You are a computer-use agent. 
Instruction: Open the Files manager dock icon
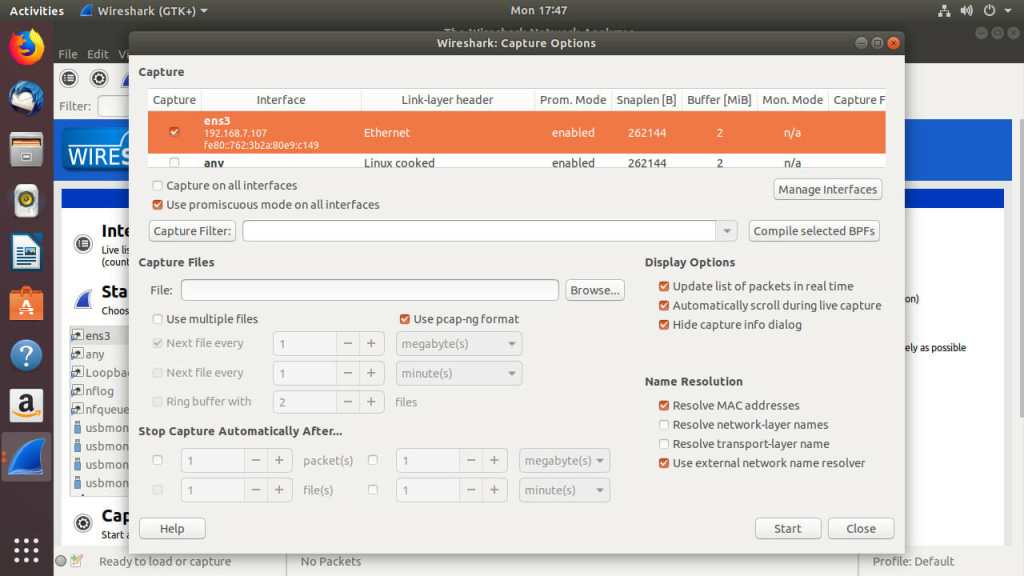pos(26,149)
